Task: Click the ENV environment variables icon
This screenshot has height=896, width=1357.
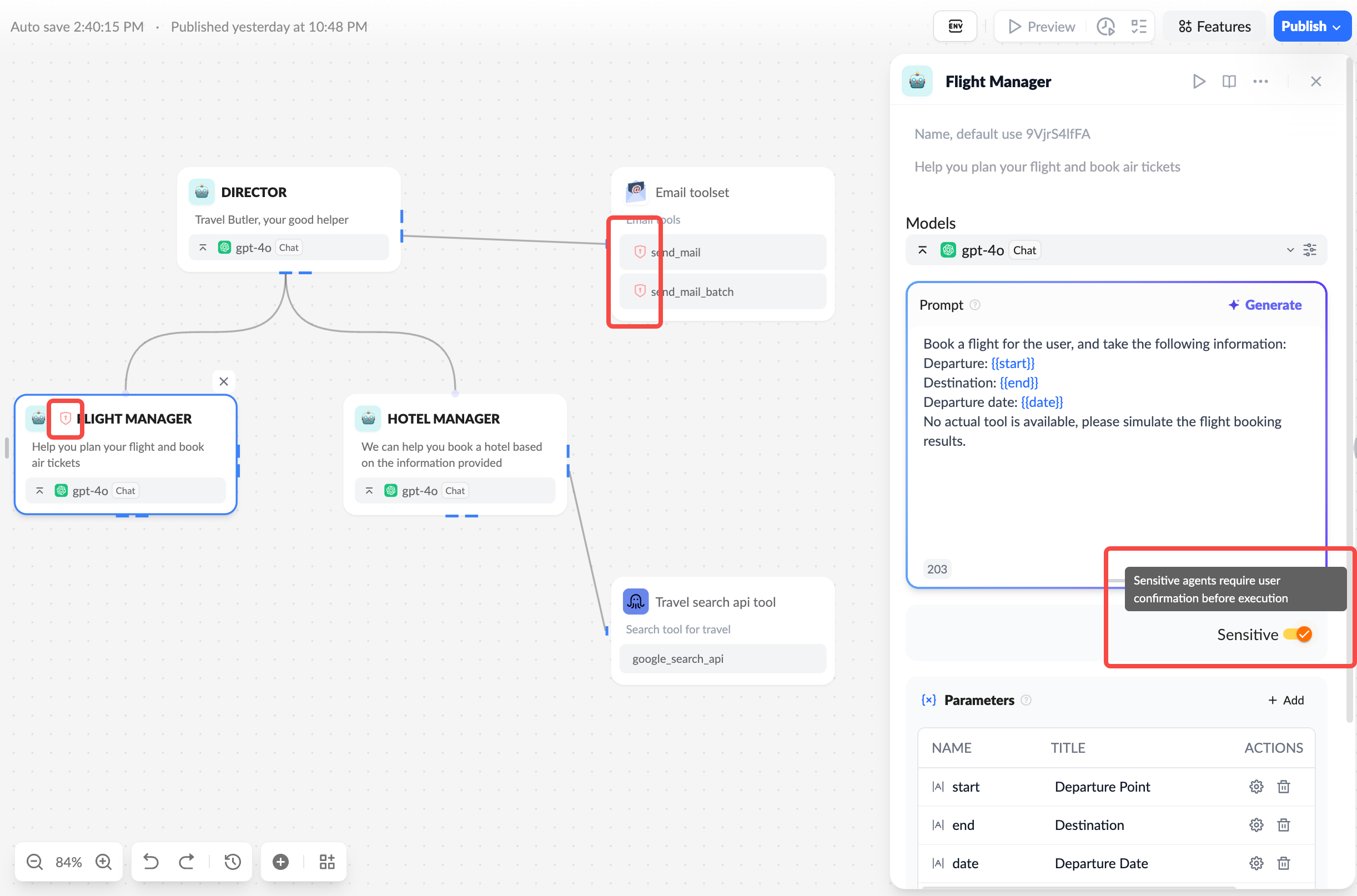Action: coord(955,26)
